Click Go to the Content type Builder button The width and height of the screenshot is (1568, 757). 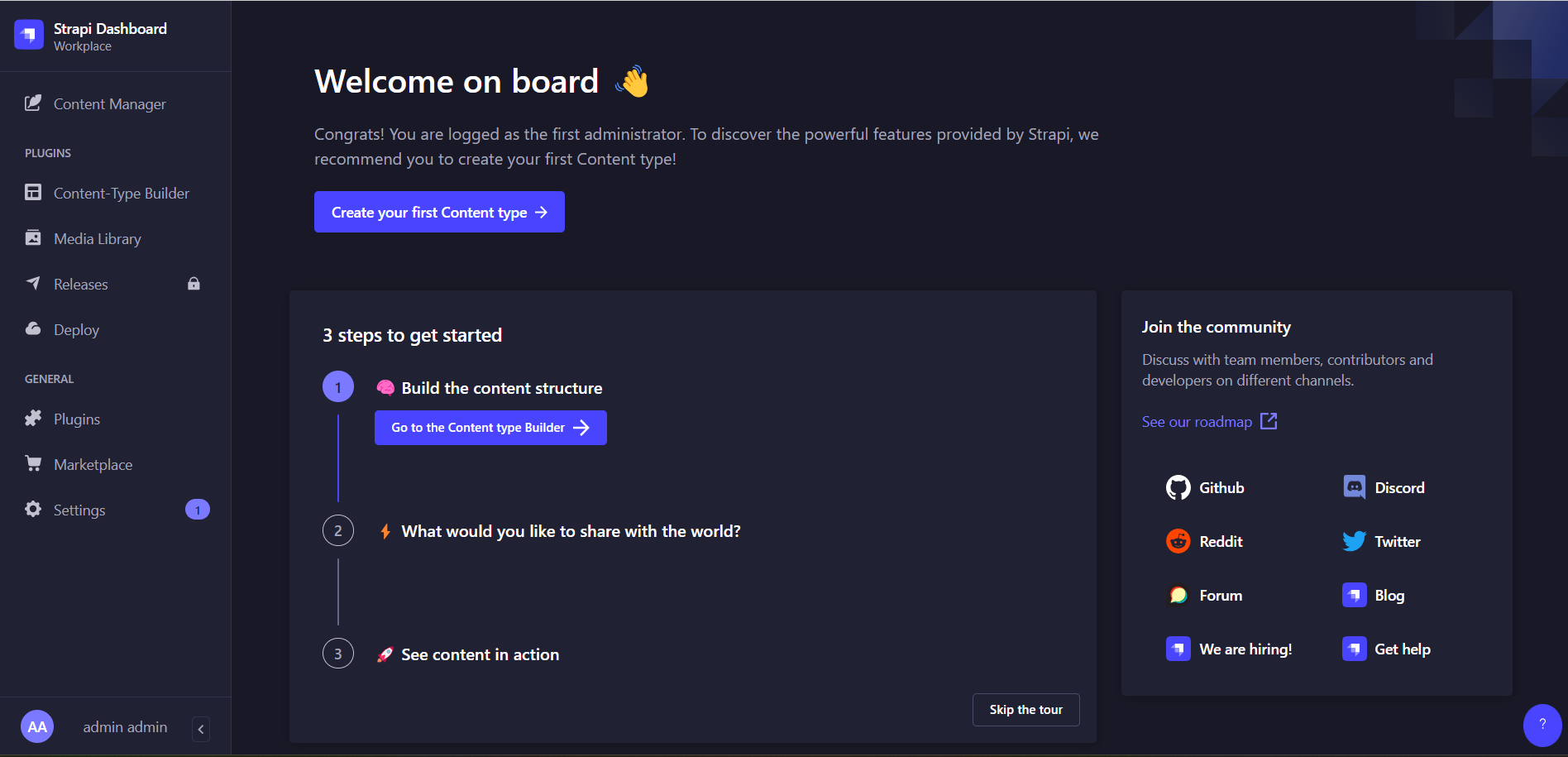coord(490,428)
